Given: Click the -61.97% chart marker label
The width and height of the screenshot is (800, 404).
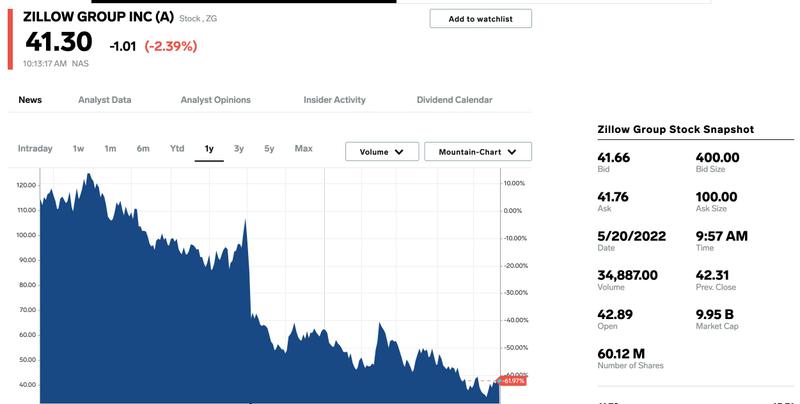Looking at the screenshot, I should [x=511, y=381].
